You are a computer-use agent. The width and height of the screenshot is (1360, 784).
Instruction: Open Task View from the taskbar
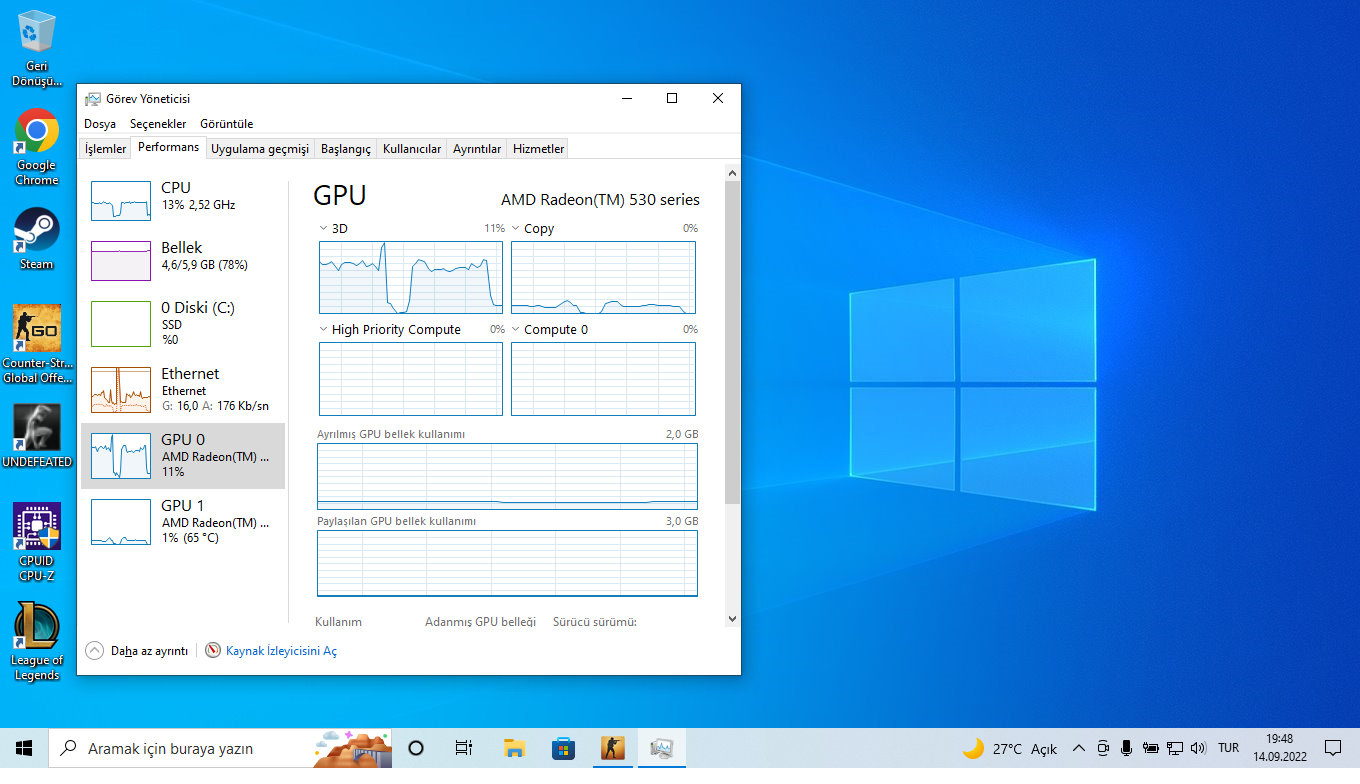click(464, 748)
